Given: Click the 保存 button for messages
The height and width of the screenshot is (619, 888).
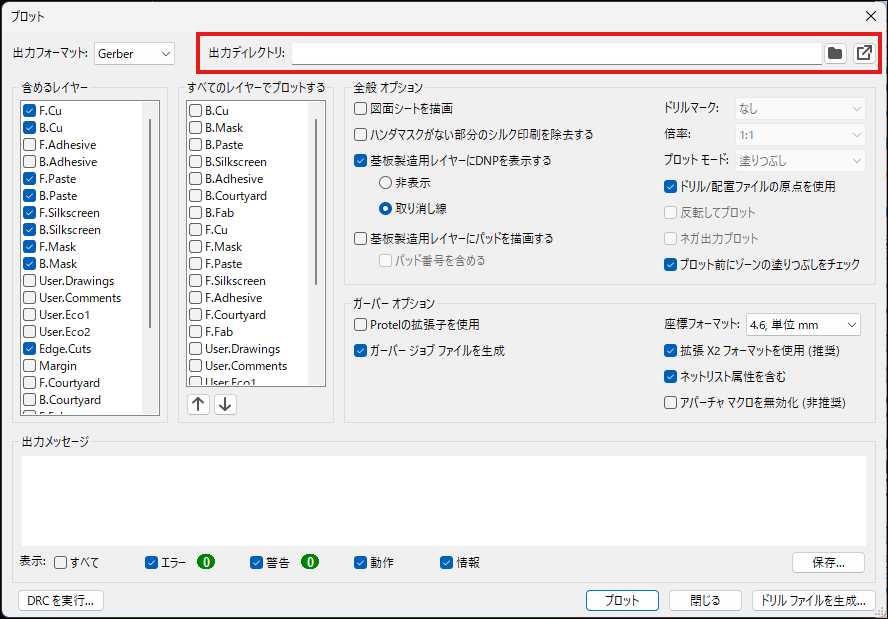Looking at the screenshot, I should point(828,562).
